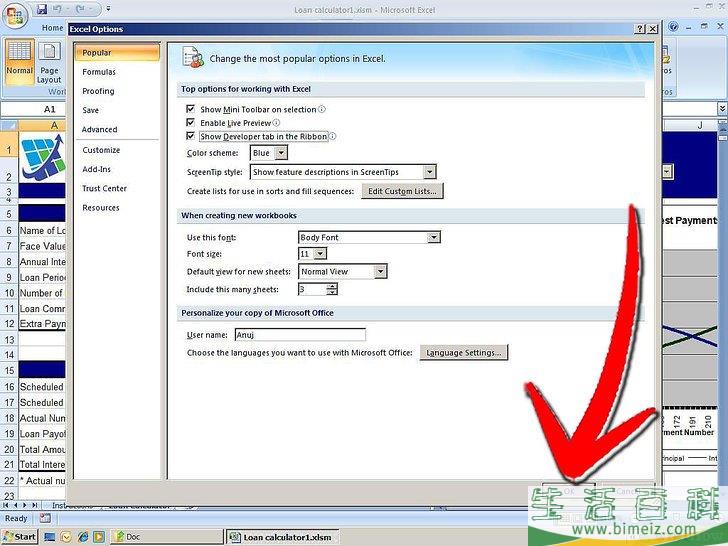Go to first sheet tab arrow
728x546 pixels.
[6, 505]
